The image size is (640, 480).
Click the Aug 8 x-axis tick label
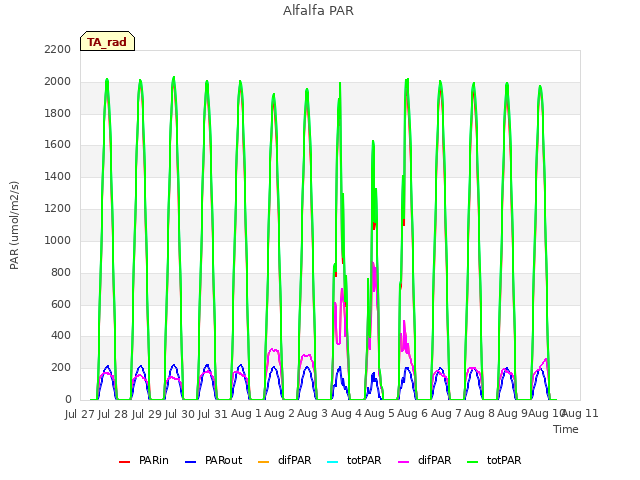479,413
